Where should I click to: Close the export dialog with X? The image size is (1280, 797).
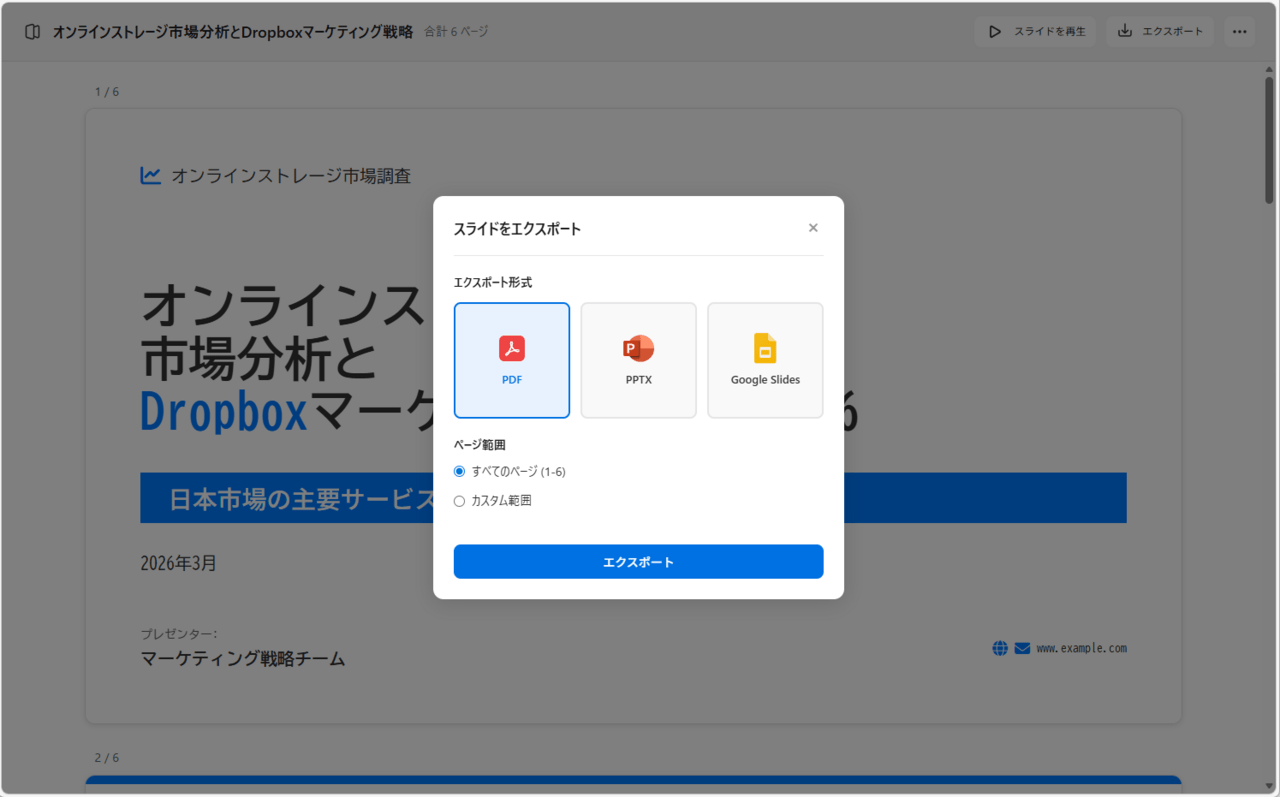tap(813, 228)
